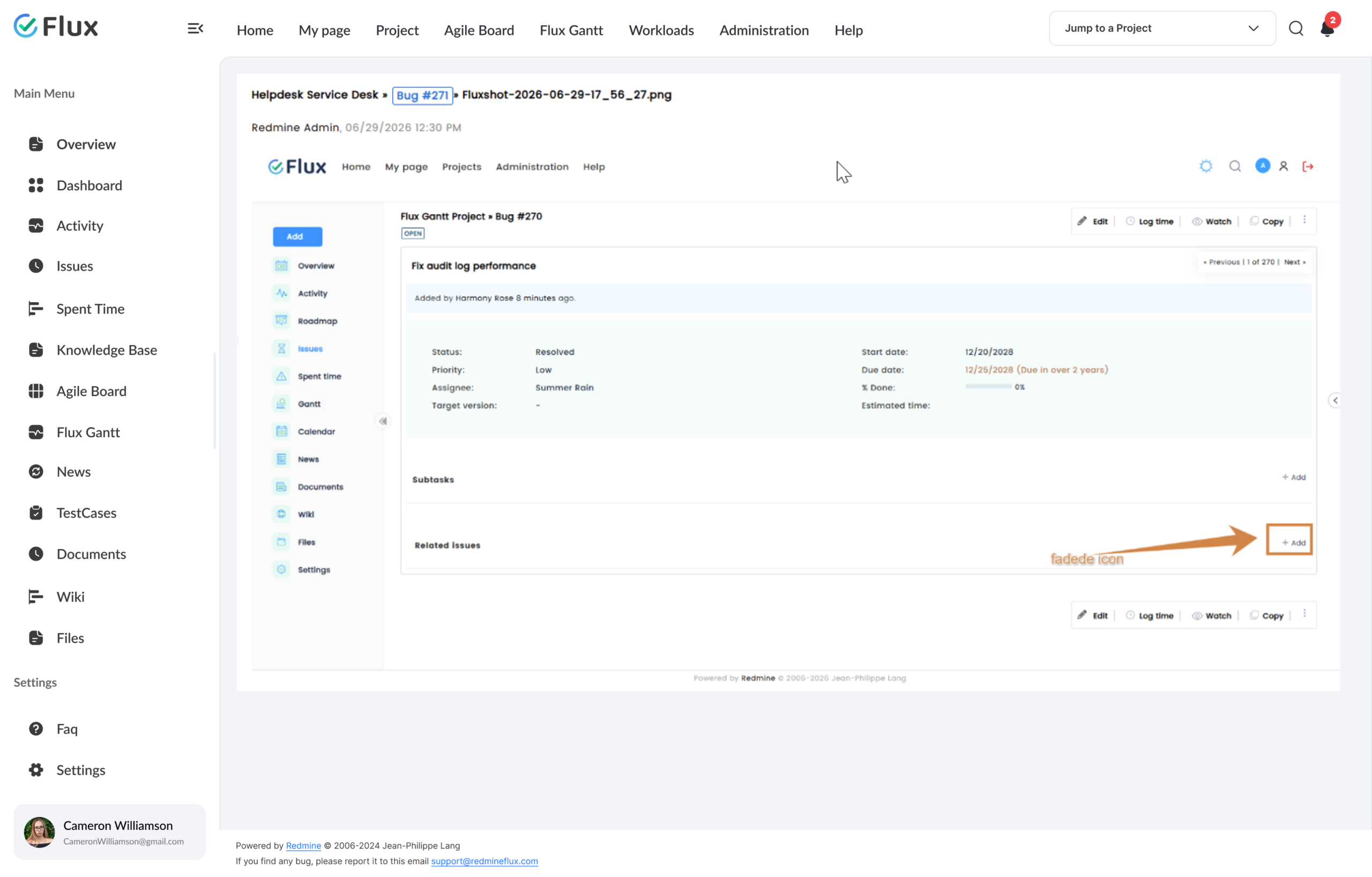This screenshot has width=1372, height=877.
Task: Collapse the sidebar with the hamburger icon
Action: click(196, 28)
